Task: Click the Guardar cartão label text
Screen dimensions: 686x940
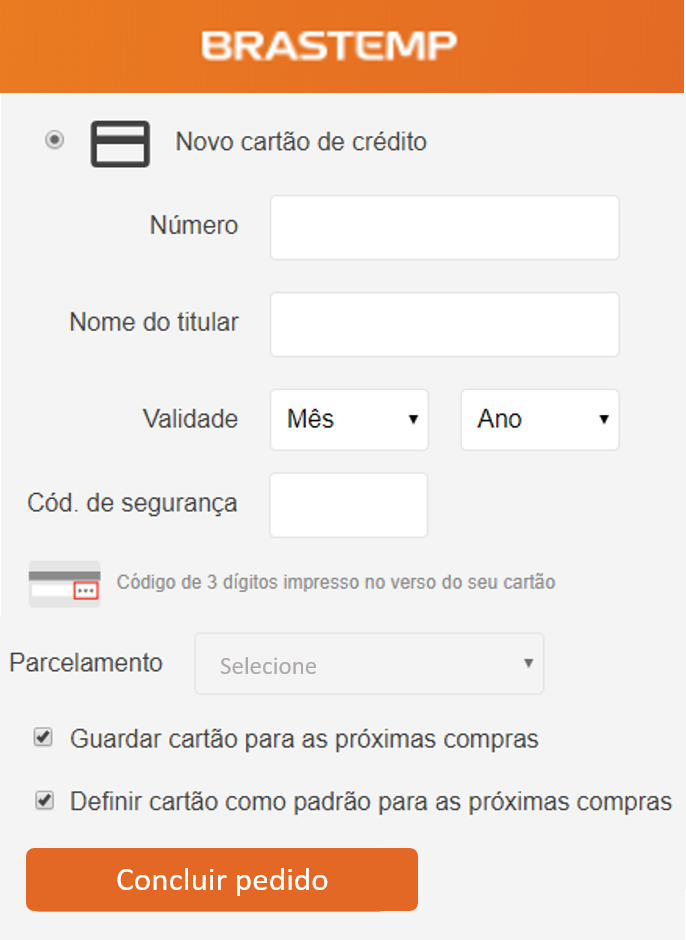Action: click(304, 739)
